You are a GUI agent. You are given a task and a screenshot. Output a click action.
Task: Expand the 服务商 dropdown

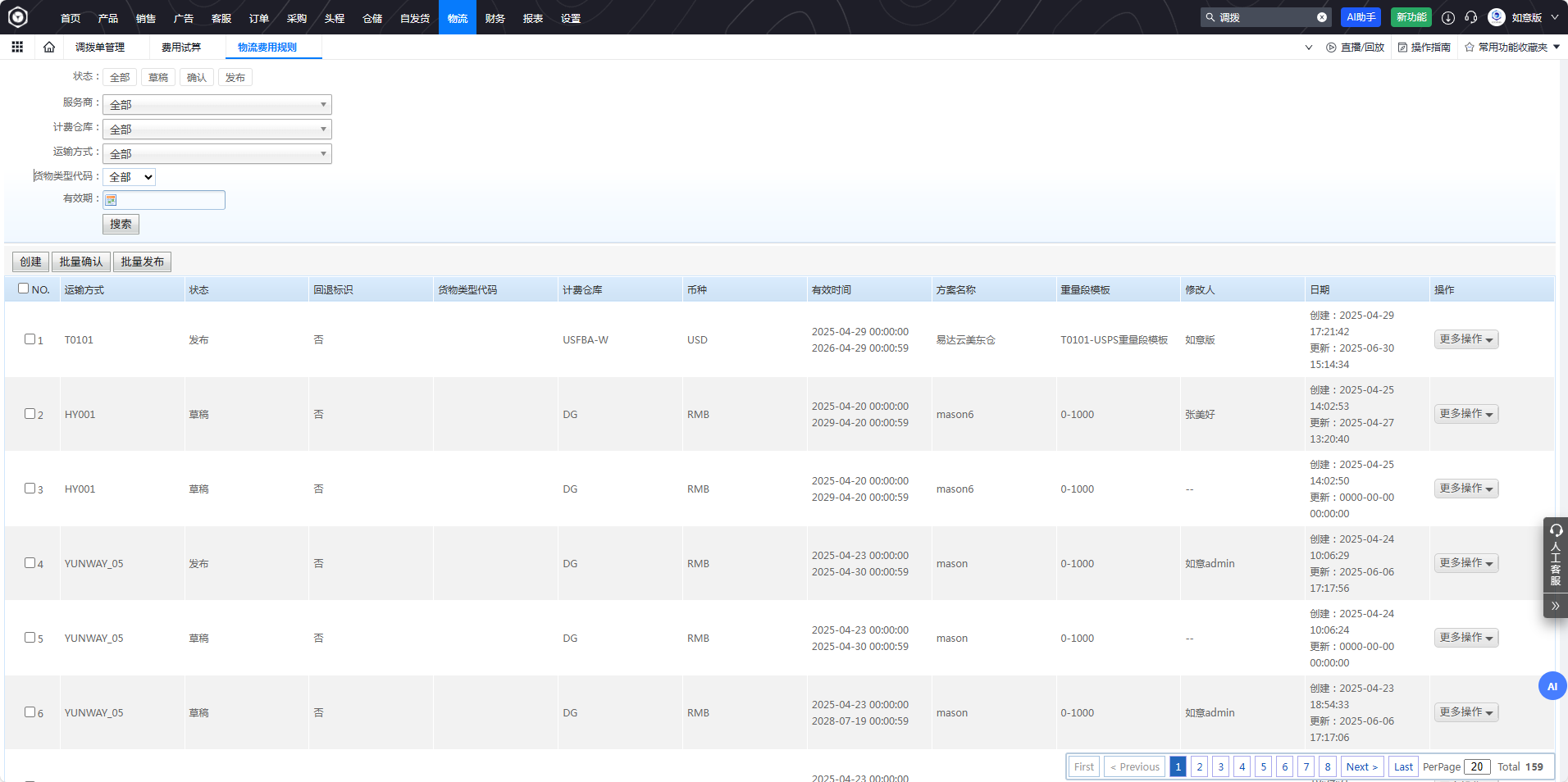point(217,104)
